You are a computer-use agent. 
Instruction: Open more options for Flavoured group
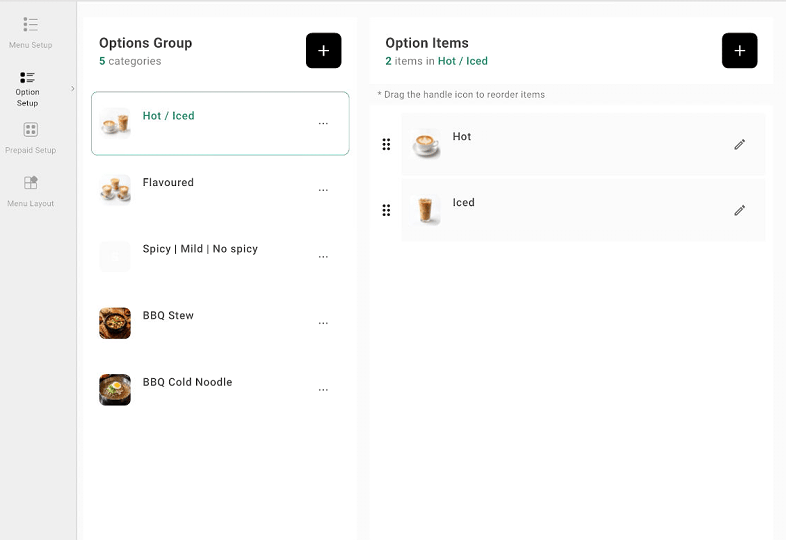point(323,190)
